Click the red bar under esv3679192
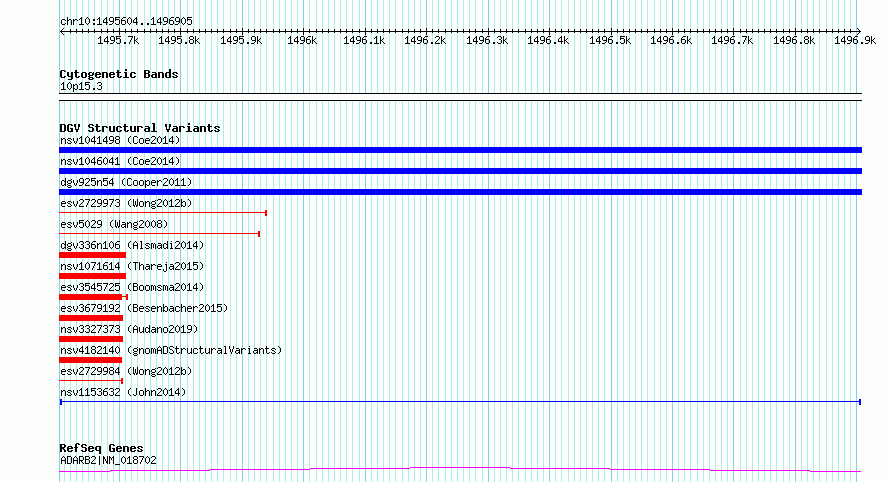The image size is (890, 482). 91,318
